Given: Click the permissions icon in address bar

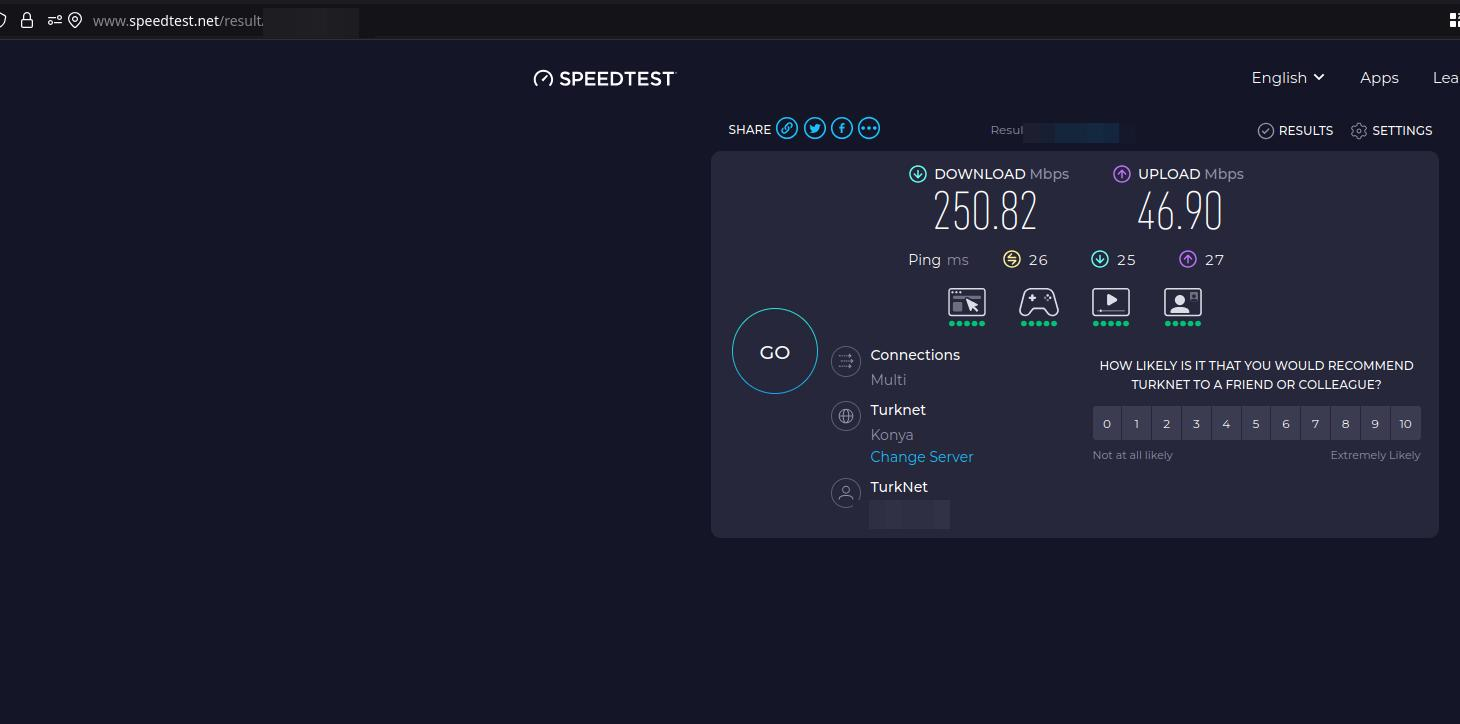Looking at the screenshot, I should pos(54,20).
